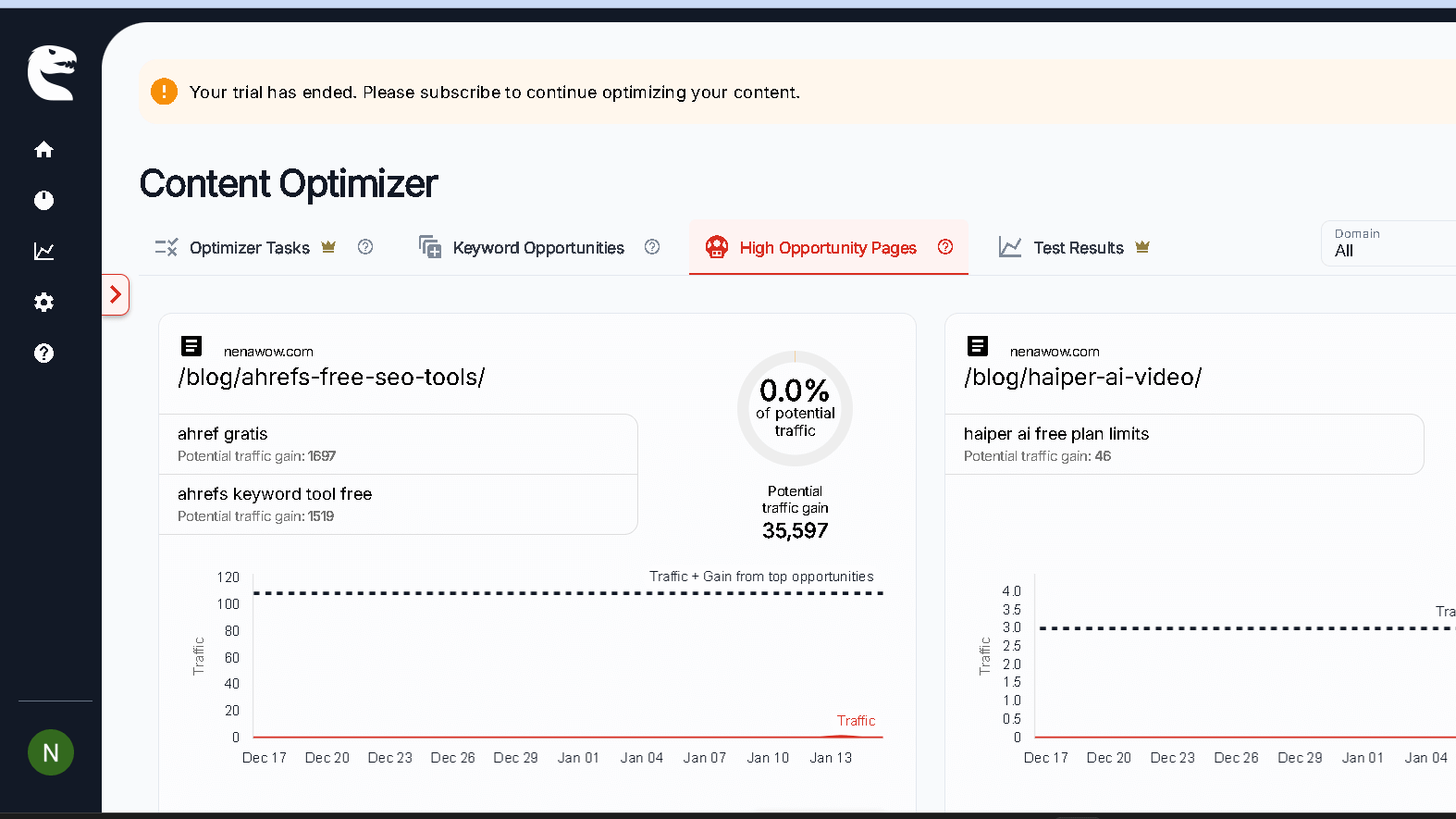Open /blog/haiper-ai-video/ page link
The width and height of the screenshot is (1456, 819).
[x=1082, y=378]
